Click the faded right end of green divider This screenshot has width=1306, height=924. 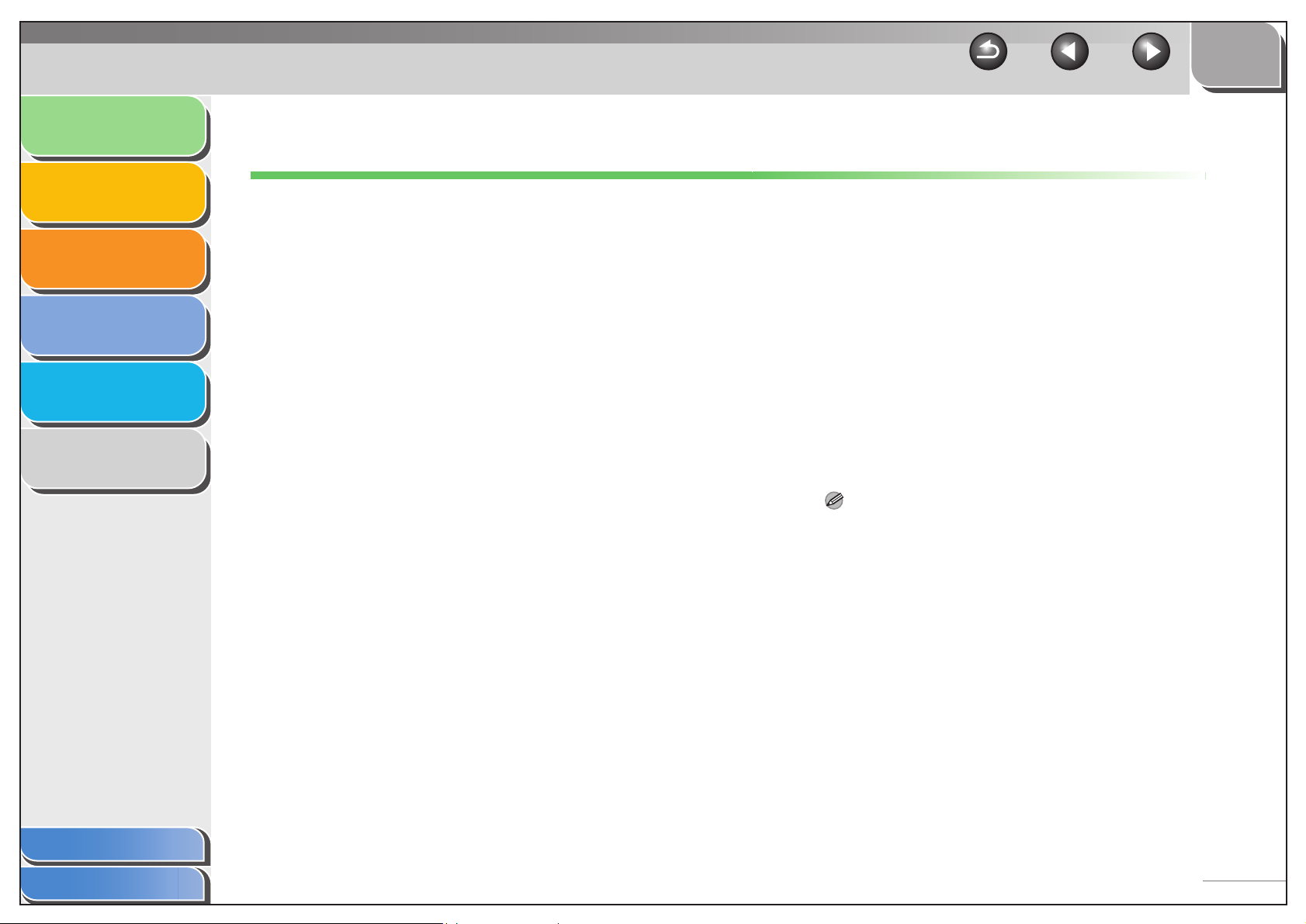(x=1086, y=175)
